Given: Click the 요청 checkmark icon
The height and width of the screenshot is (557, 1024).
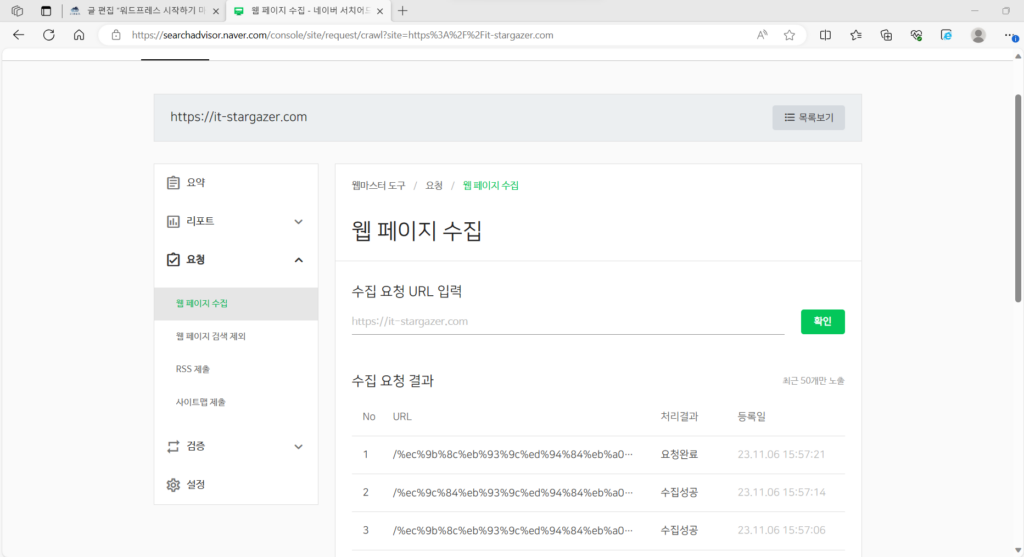Looking at the screenshot, I should pyautogui.click(x=173, y=260).
